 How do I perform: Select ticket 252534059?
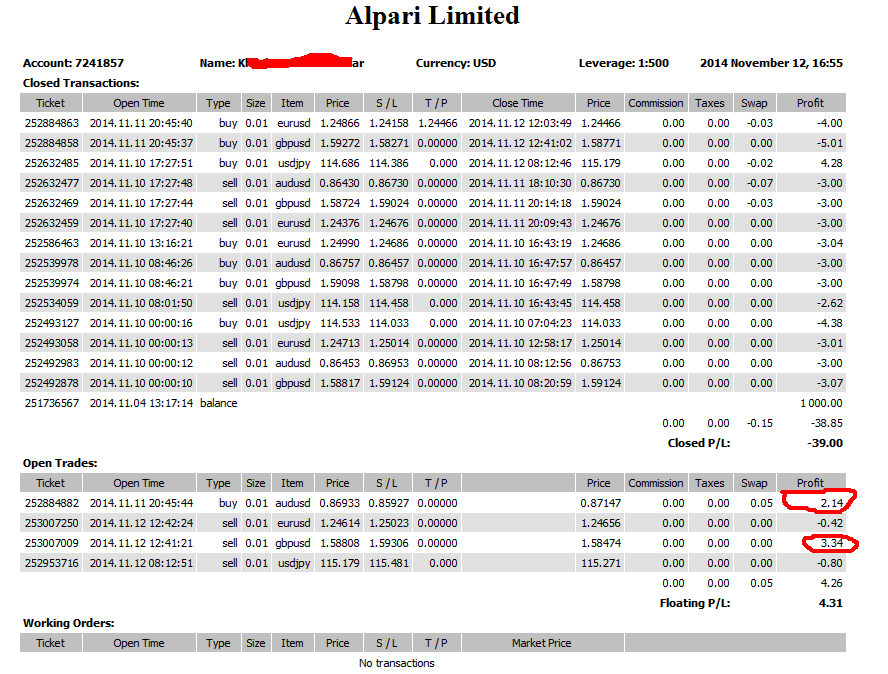click(x=52, y=303)
